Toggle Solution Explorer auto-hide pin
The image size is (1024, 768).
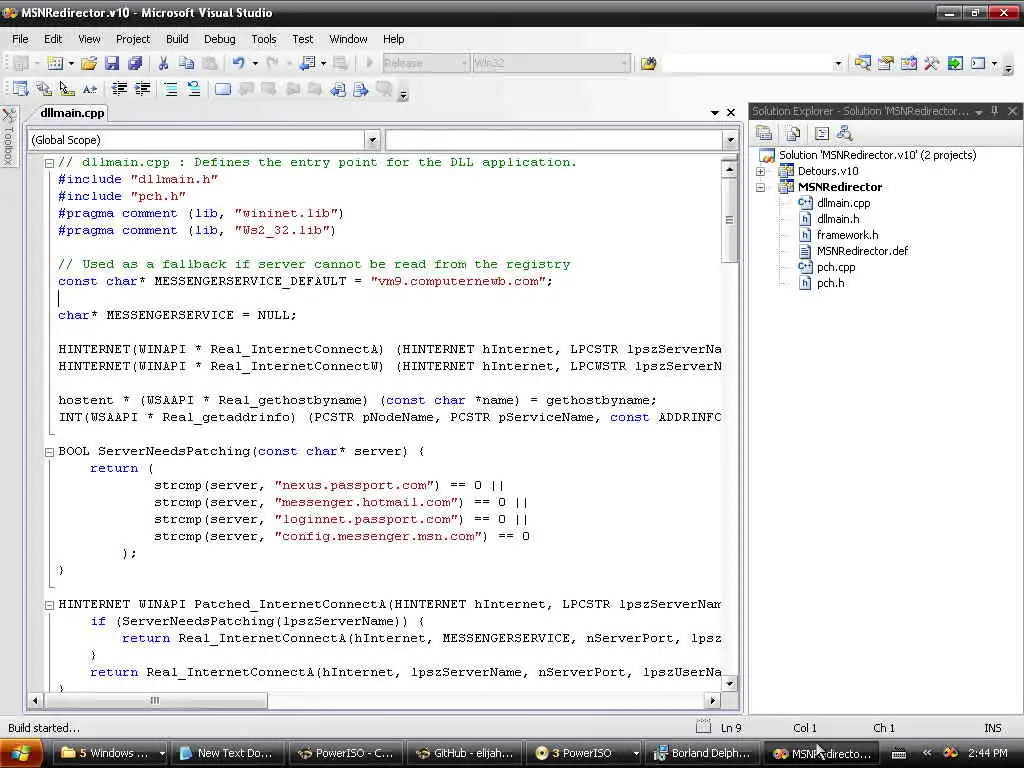[995, 111]
